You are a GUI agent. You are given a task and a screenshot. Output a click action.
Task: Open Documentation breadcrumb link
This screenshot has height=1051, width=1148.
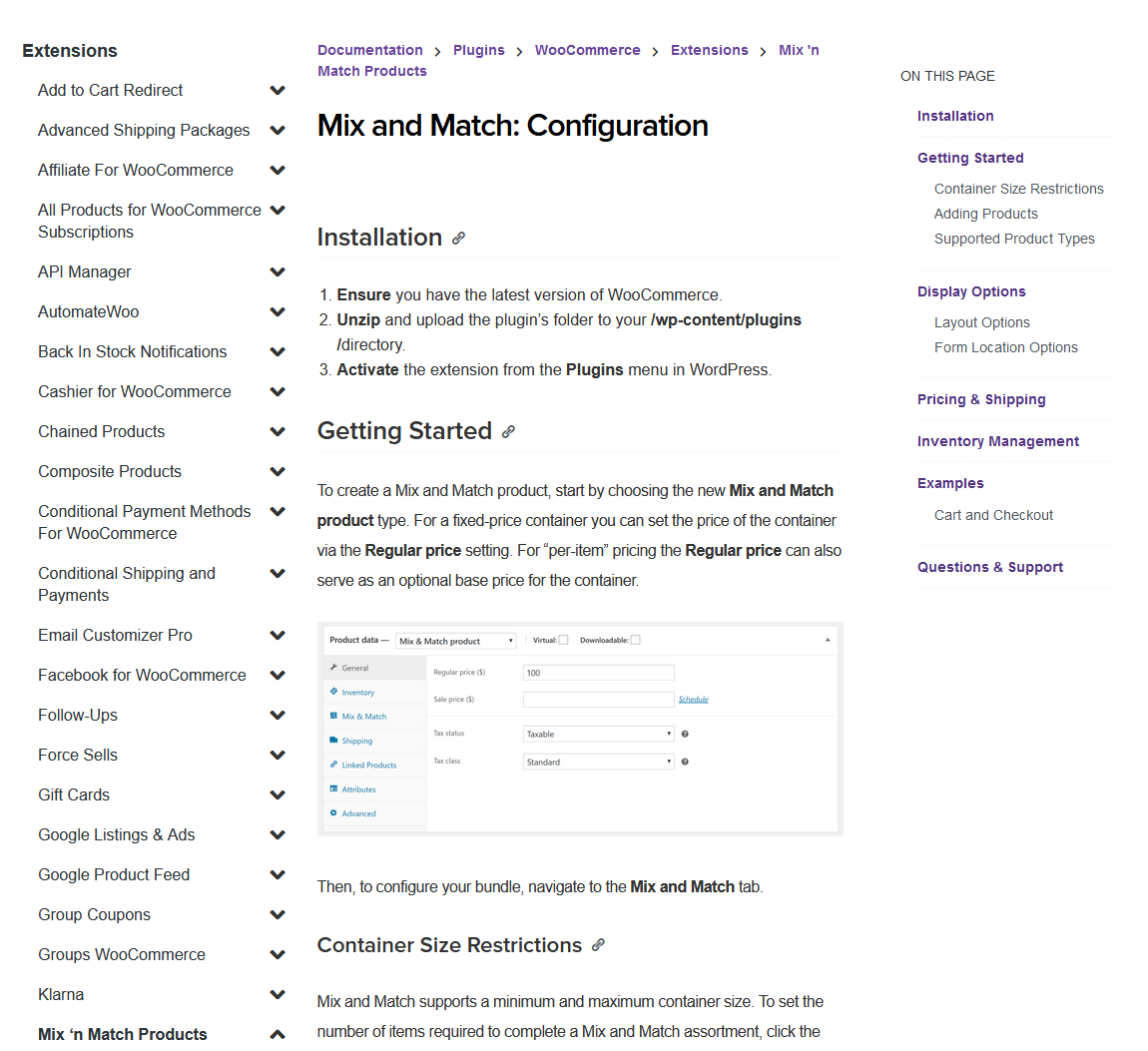coord(369,50)
